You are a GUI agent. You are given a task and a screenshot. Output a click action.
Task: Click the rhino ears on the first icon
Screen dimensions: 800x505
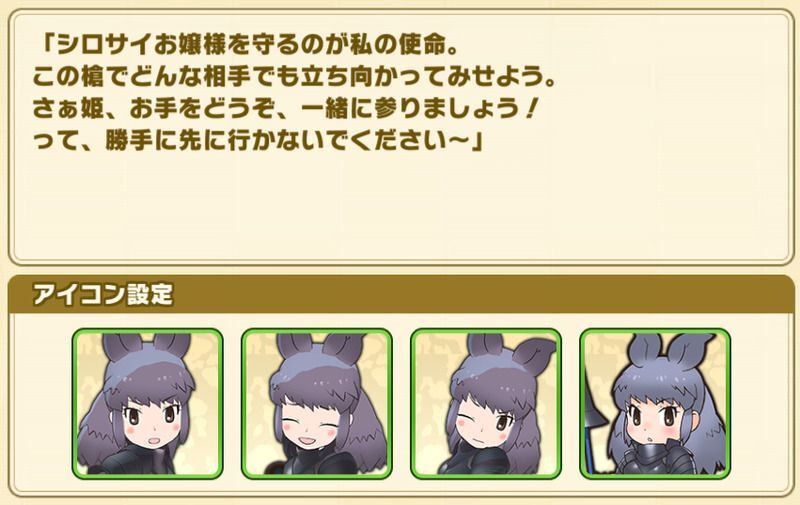click(147, 347)
